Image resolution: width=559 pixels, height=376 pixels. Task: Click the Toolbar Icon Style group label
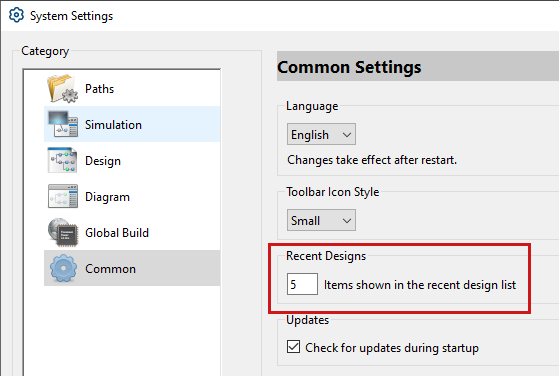[332, 192]
